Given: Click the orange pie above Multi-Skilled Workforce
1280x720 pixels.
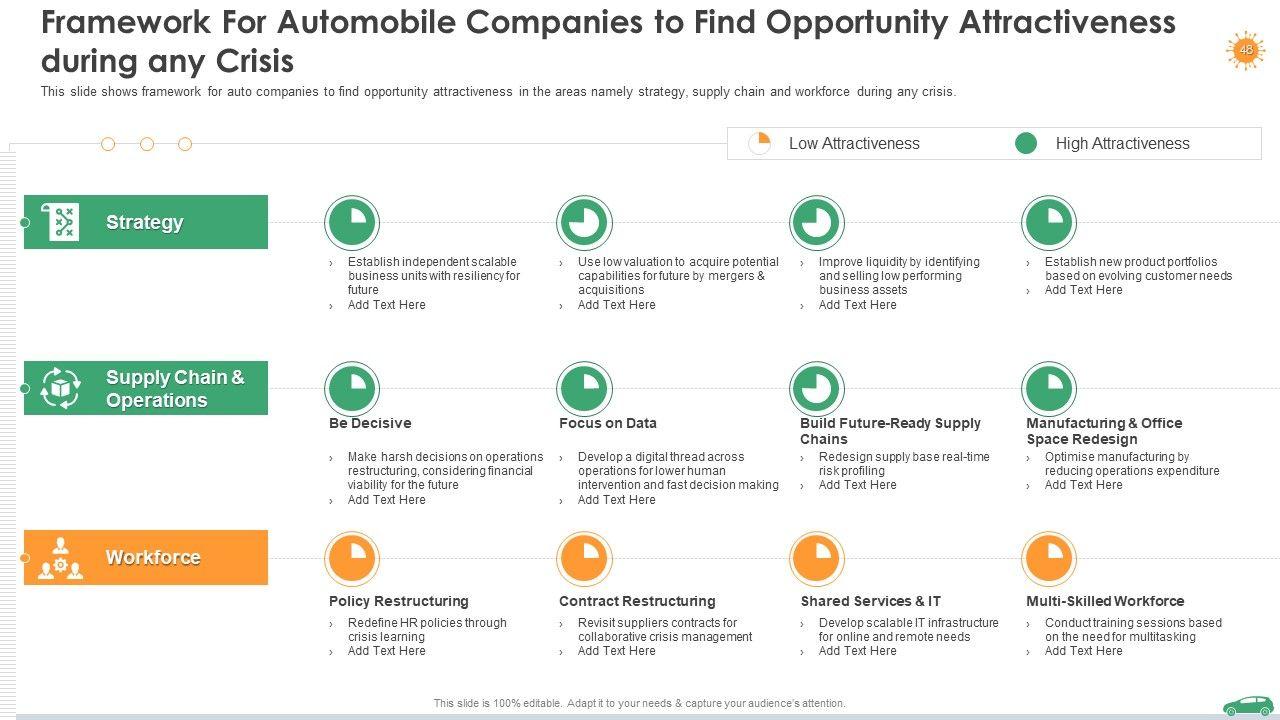Looking at the screenshot, I should (1048, 558).
